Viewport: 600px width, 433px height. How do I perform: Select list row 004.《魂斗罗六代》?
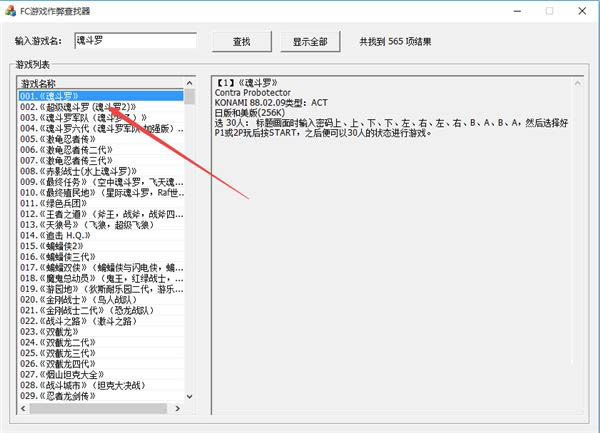click(x=101, y=128)
